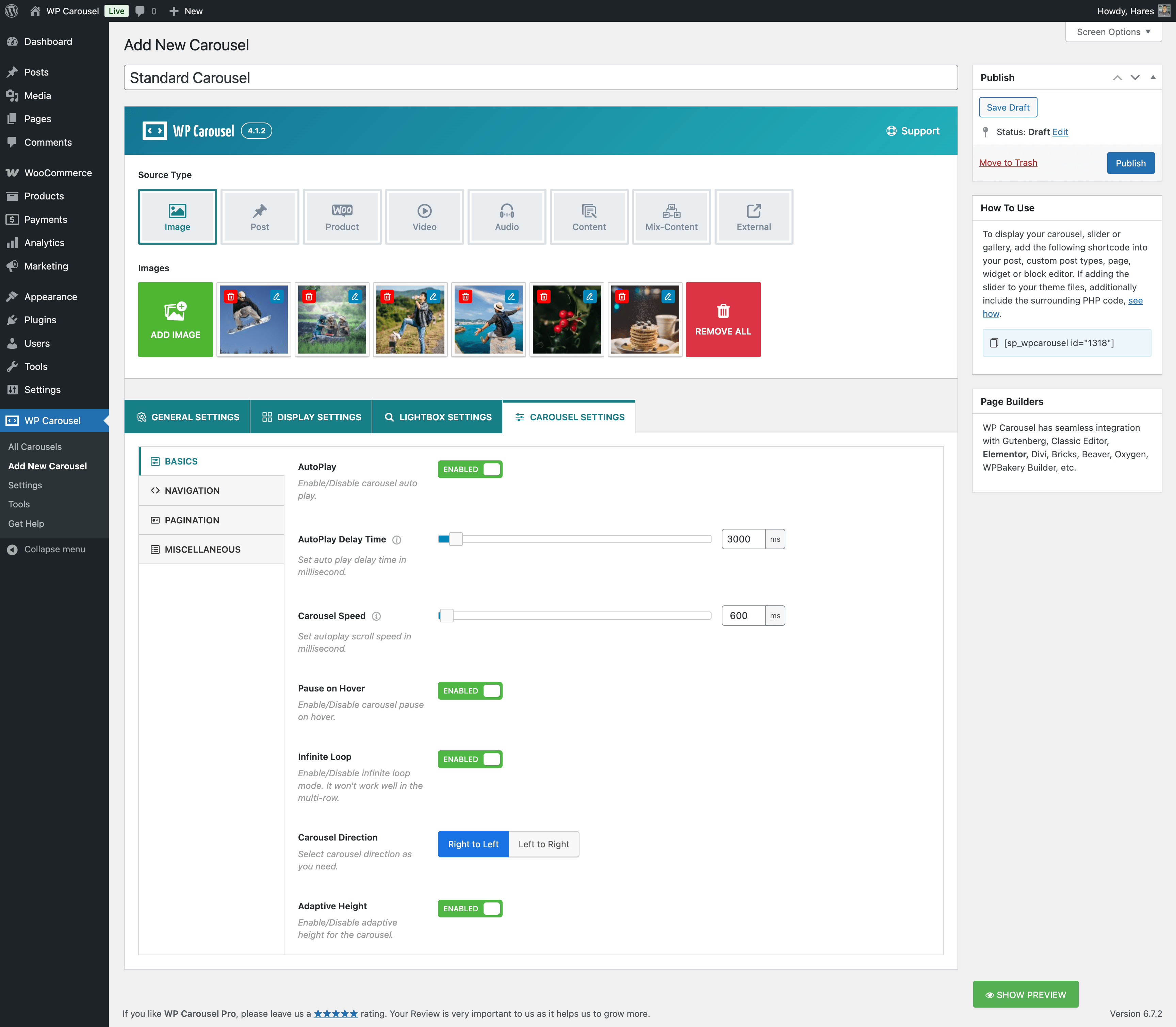Copy the sp_wpcarousel shortcode icon
The width and height of the screenshot is (1176, 1027).
(994, 343)
